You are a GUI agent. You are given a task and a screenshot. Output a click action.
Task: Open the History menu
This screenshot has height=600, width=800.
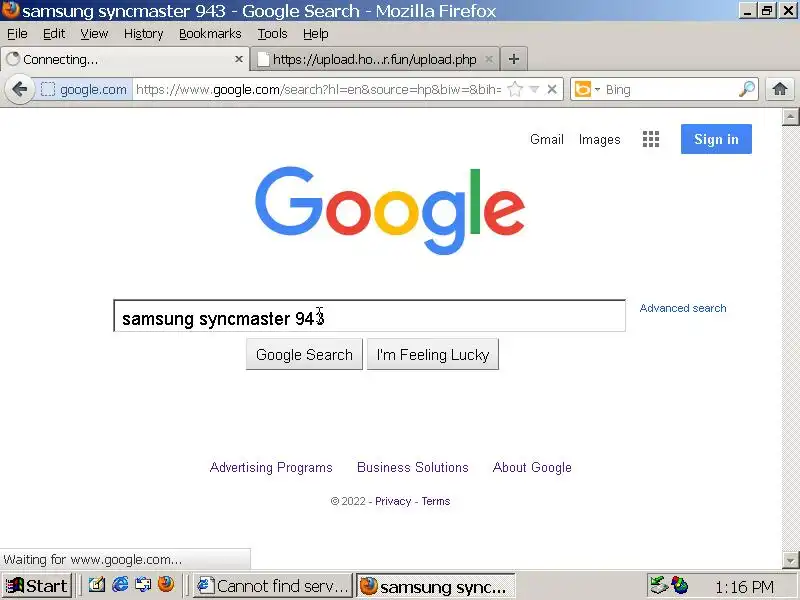pyautogui.click(x=143, y=34)
